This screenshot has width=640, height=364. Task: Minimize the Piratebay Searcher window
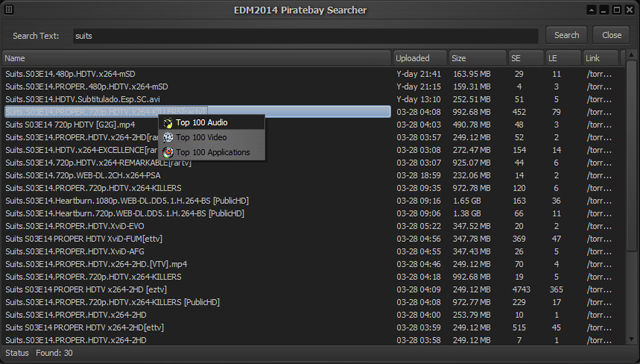(604, 10)
